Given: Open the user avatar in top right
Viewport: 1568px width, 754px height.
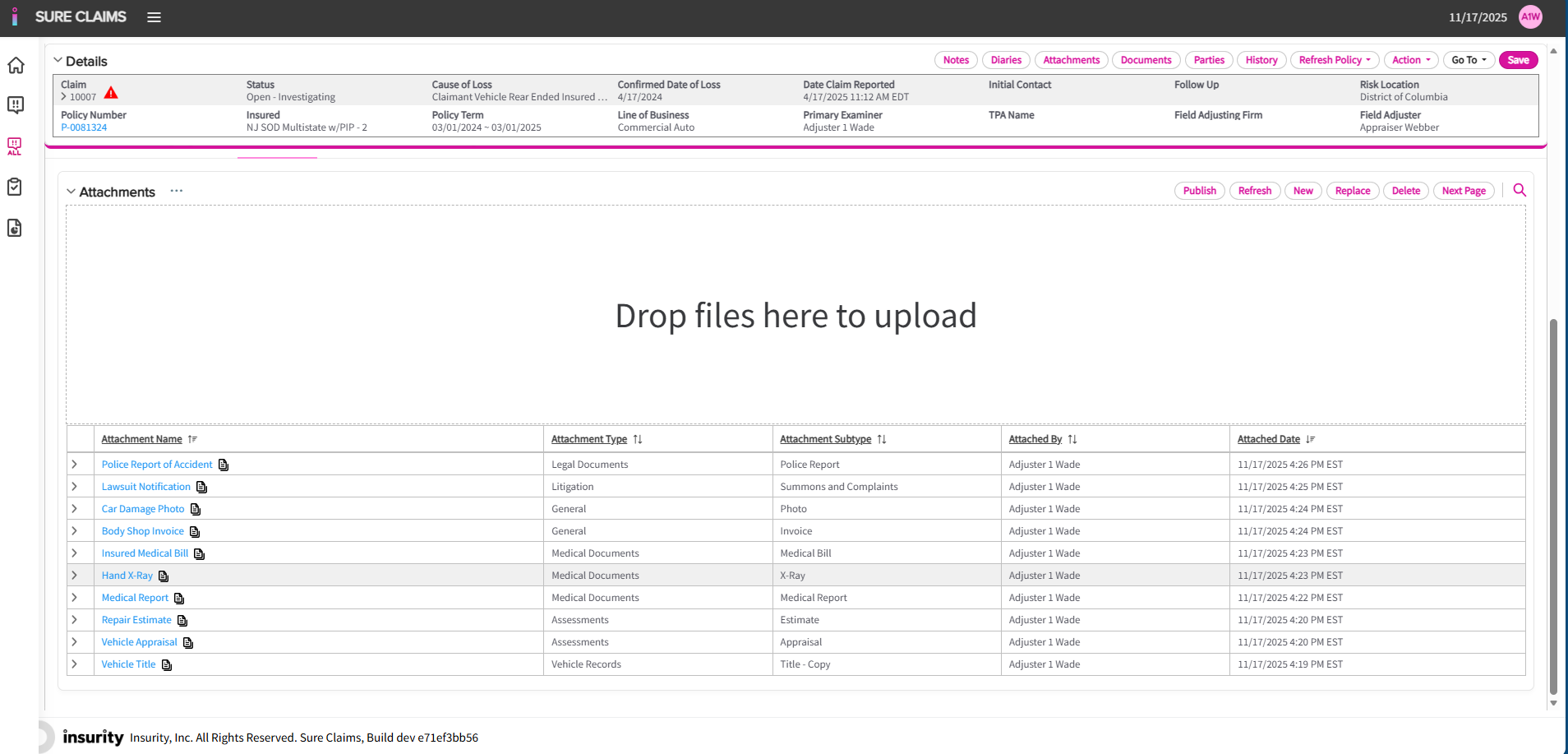Looking at the screenshot, I should [x=1530, y=17].
